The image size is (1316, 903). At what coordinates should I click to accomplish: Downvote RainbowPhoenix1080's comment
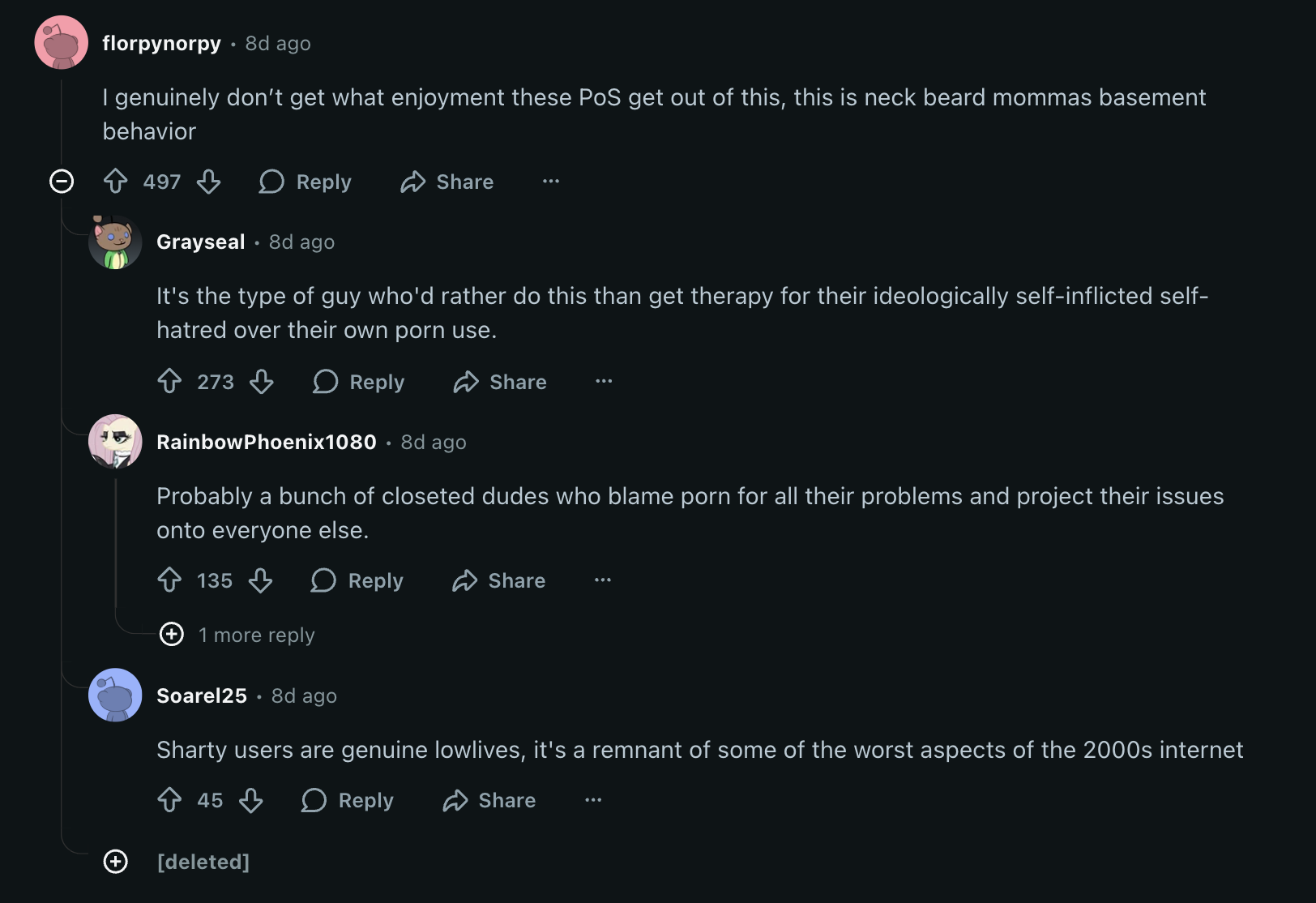tap(260, 580)
